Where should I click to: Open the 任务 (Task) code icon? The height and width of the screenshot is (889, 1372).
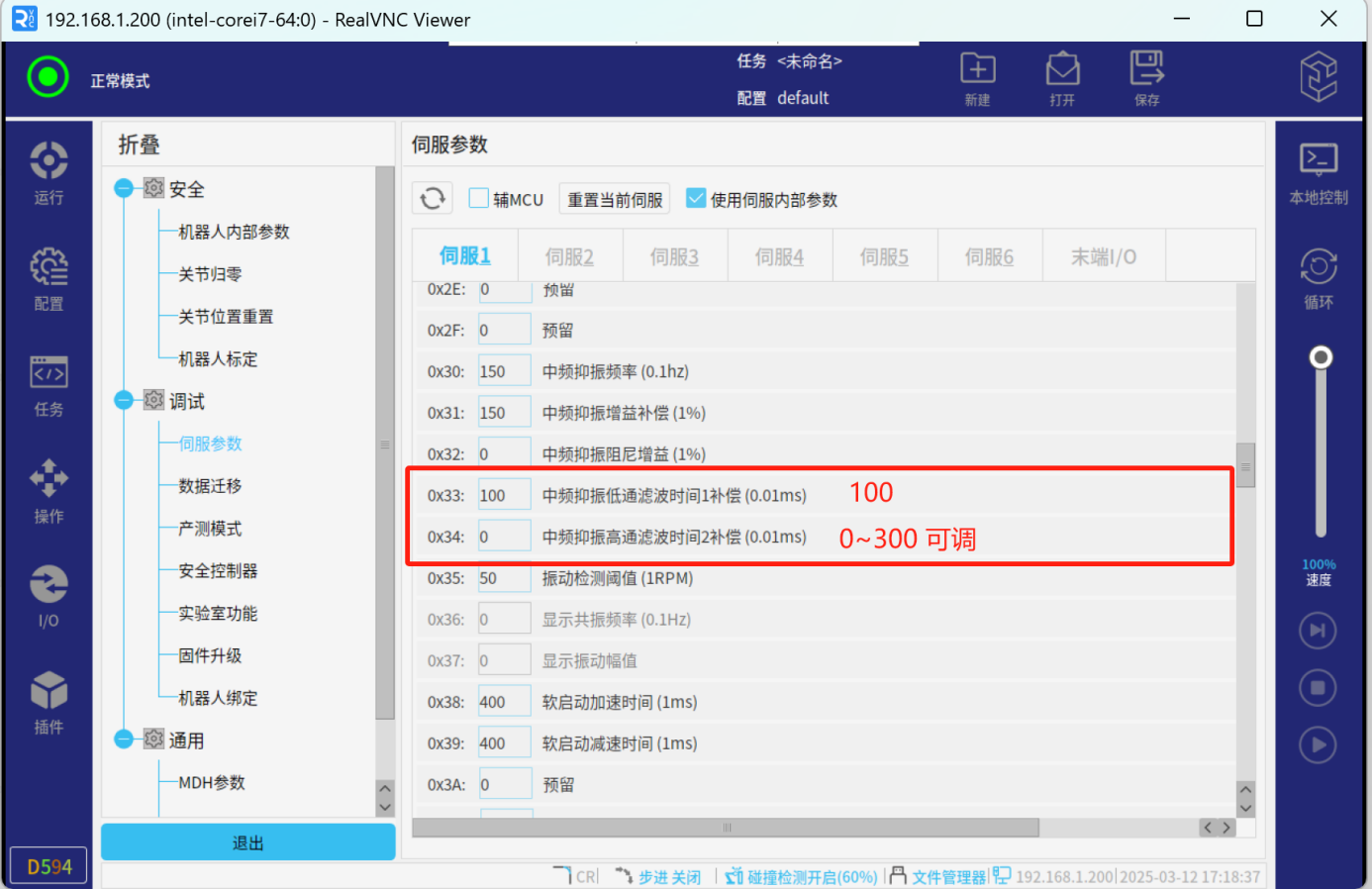click(49, 375)
